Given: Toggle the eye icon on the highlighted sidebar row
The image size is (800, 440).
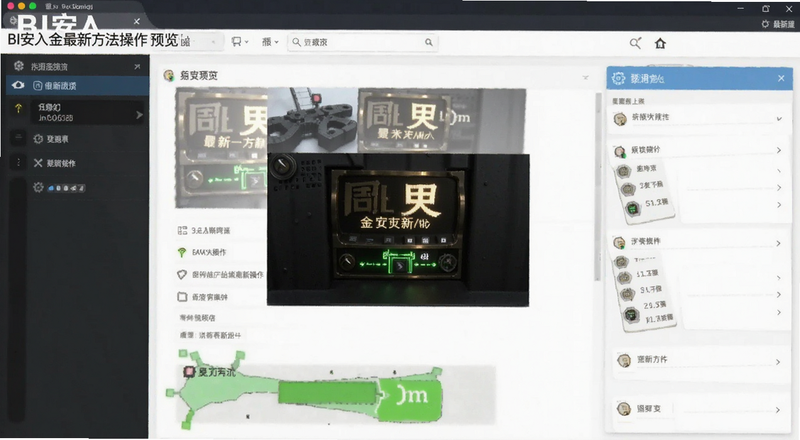Looking at the screenshot, I should click(x=18, y=85).
